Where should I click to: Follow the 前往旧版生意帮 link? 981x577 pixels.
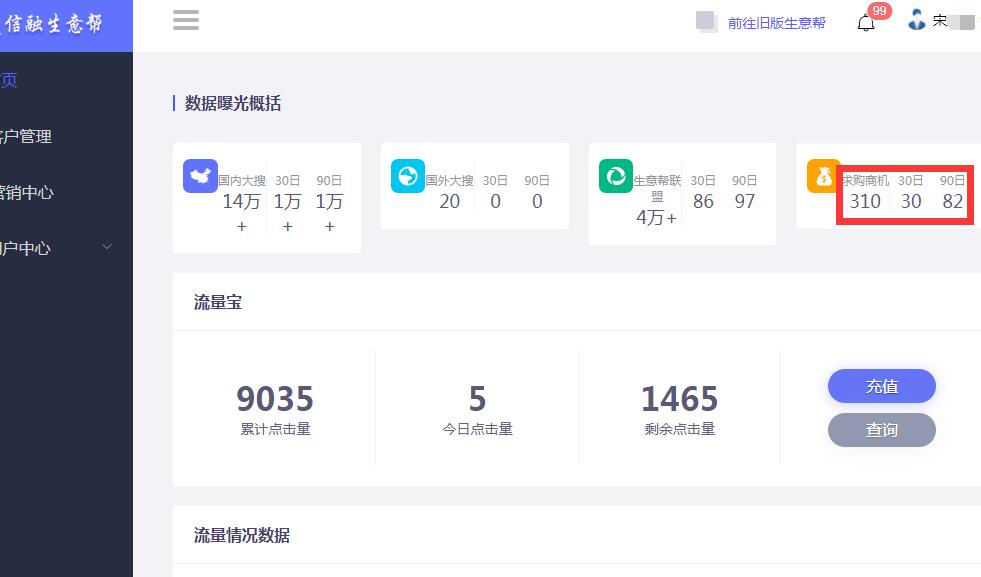point(776,23)
